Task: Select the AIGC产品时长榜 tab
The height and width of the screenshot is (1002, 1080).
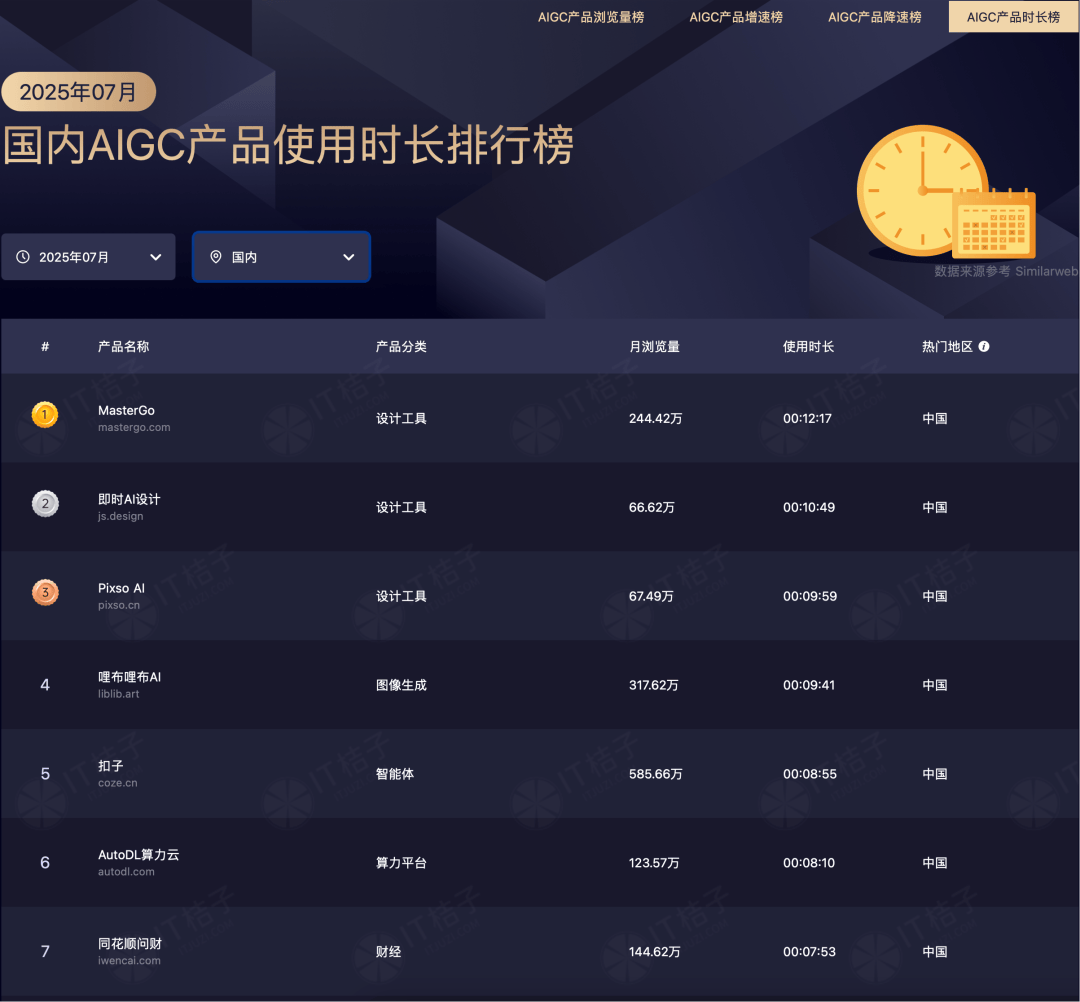Action: [1013, 17]
